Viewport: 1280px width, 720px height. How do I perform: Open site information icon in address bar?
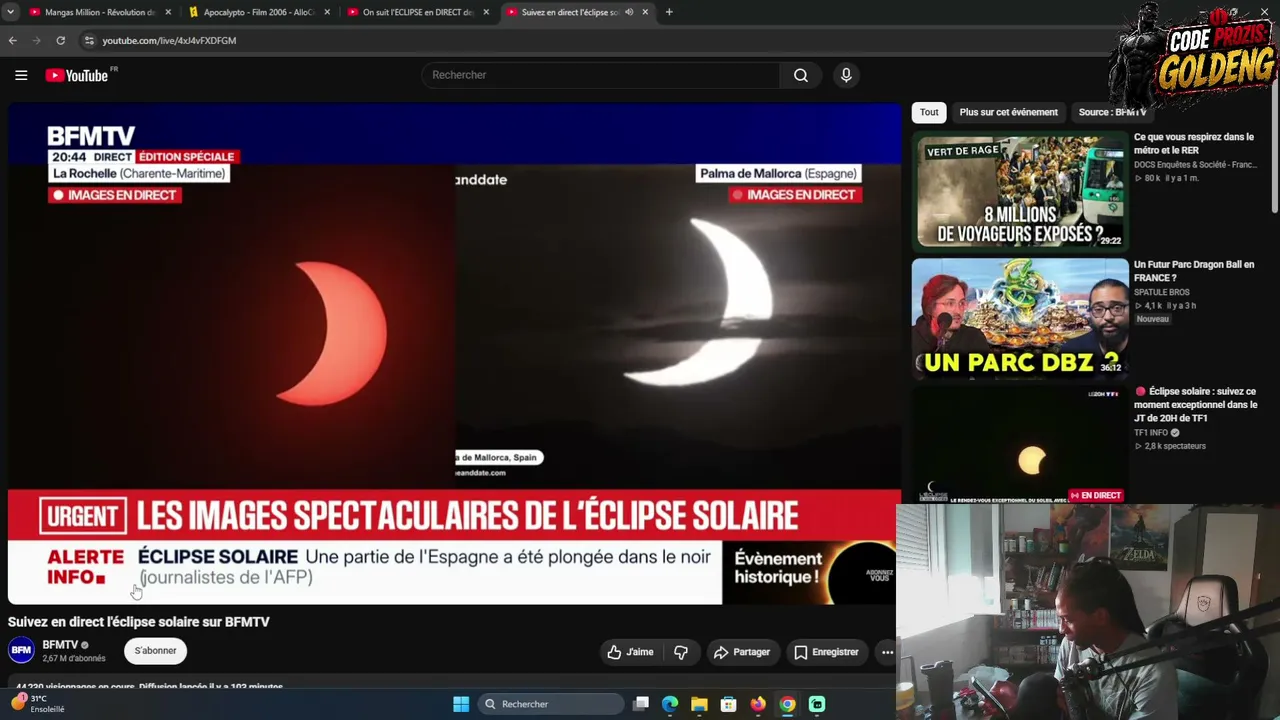(x=89, y=40)
